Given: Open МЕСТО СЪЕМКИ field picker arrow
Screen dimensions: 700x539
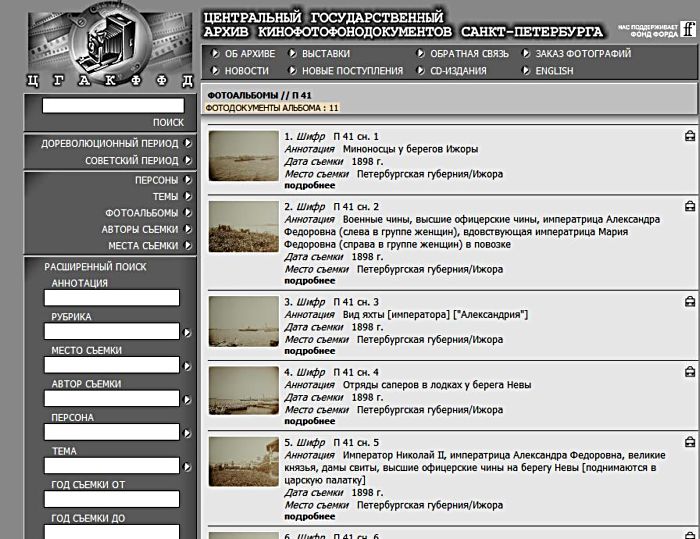Looking at the screenshot, I should [187, 366].
